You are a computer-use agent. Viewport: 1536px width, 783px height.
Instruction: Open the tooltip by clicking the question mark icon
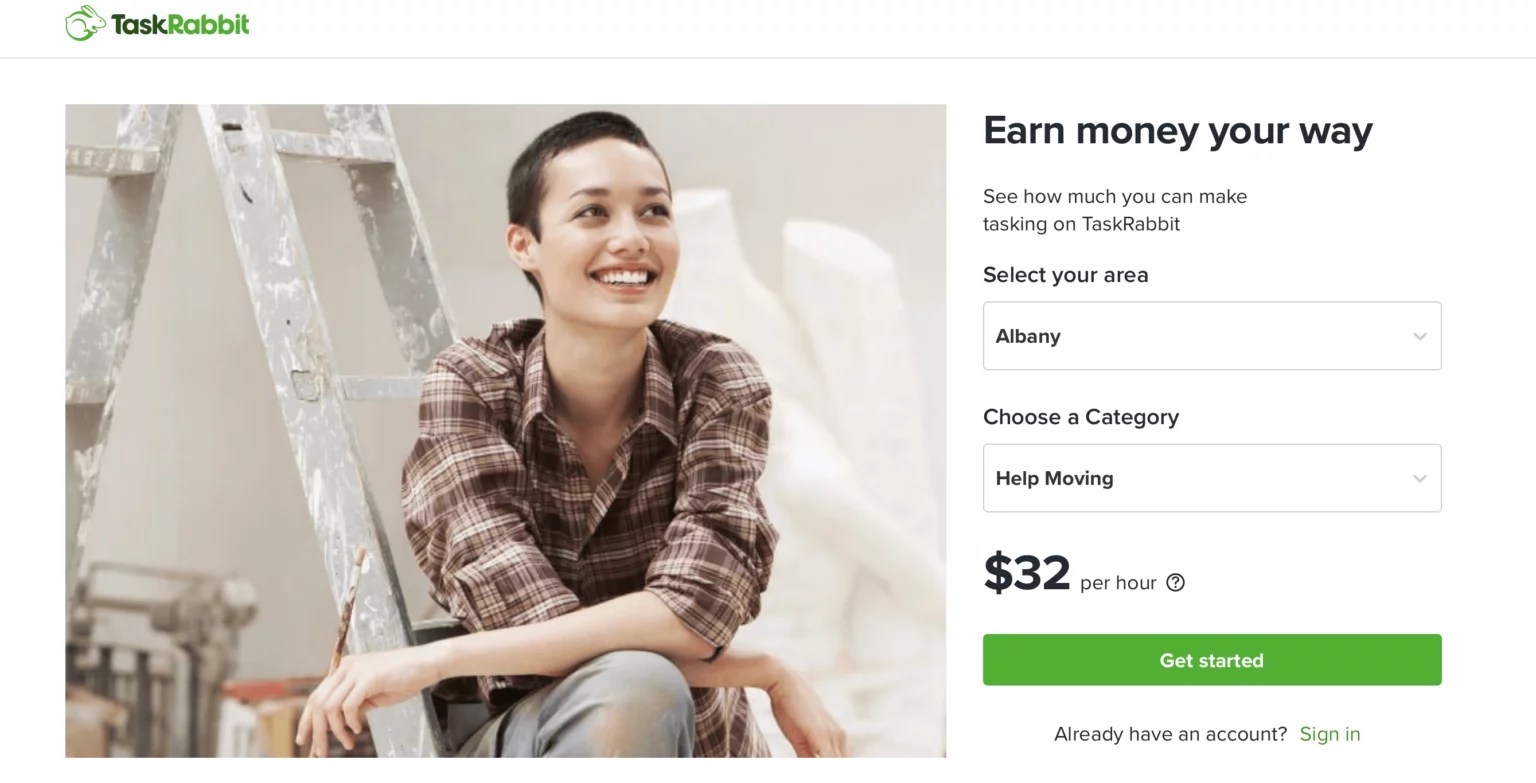pyautogui.click(x=1176, y=582)
